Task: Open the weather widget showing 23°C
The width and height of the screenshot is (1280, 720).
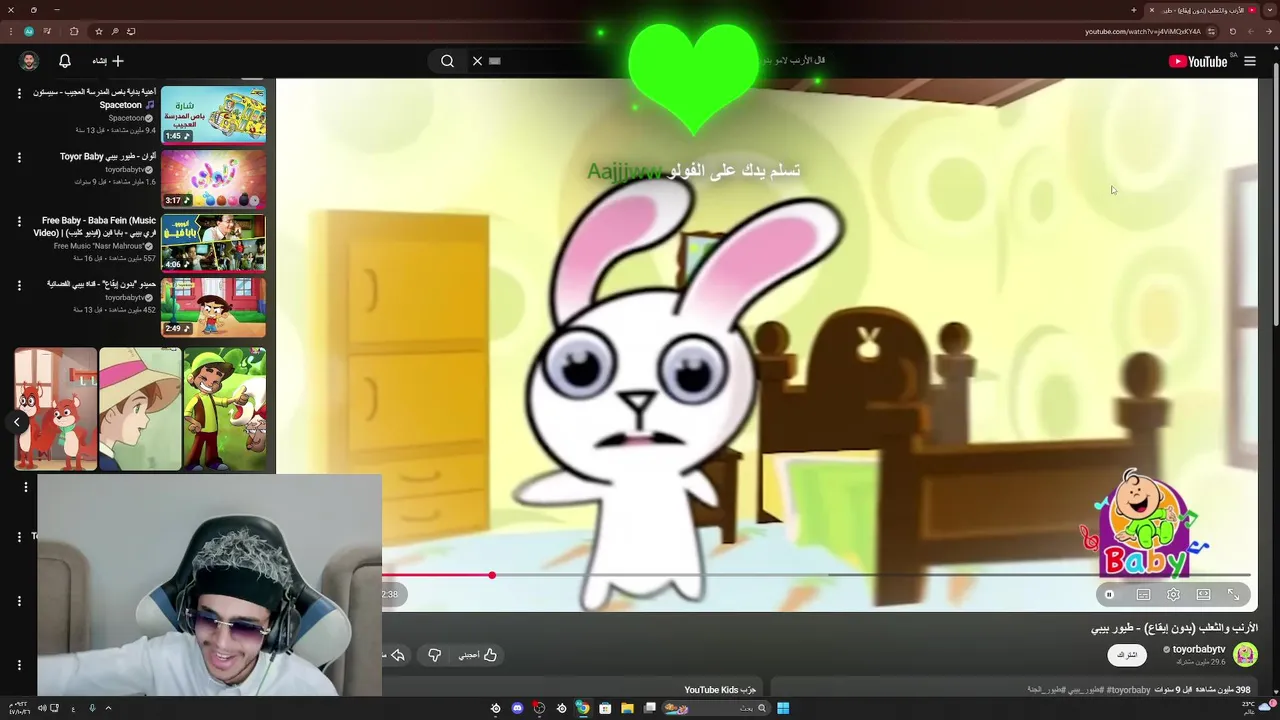Action: pos(1258,708)
